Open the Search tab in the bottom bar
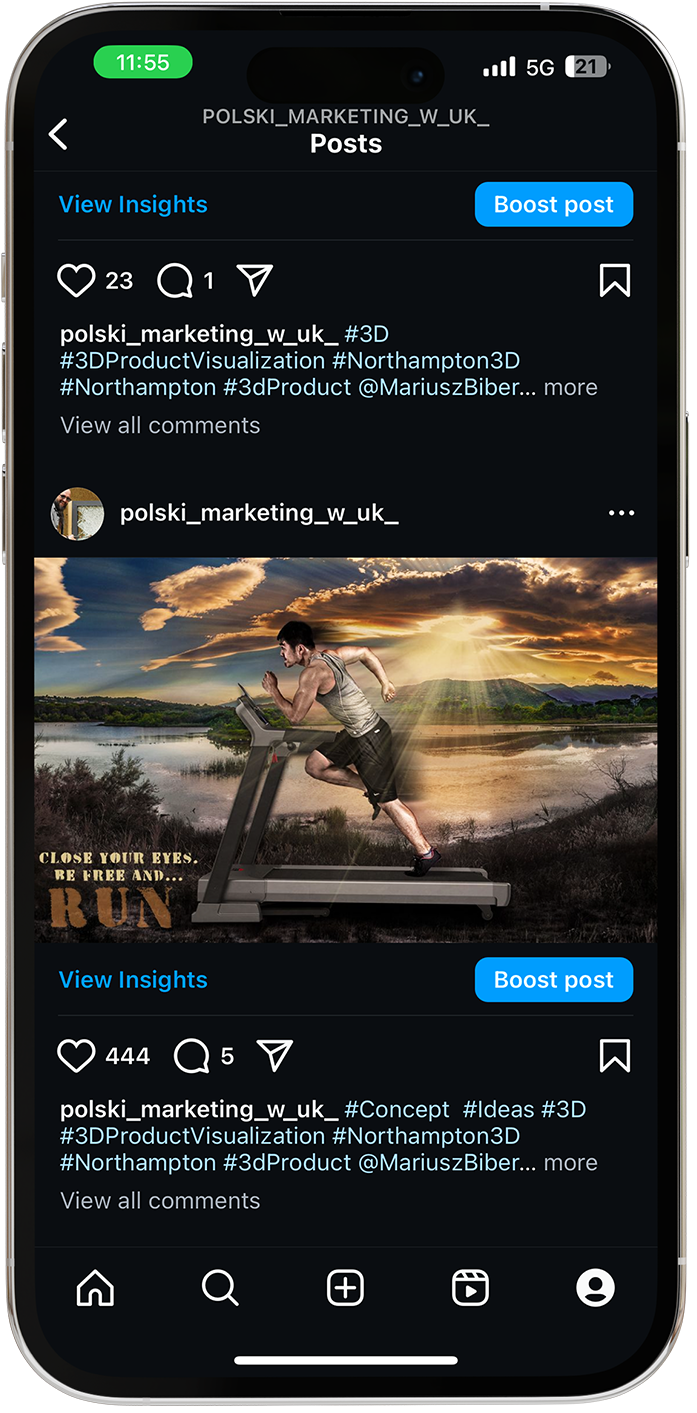Viewport: 697px width, 1413px height. (220, 1288)
